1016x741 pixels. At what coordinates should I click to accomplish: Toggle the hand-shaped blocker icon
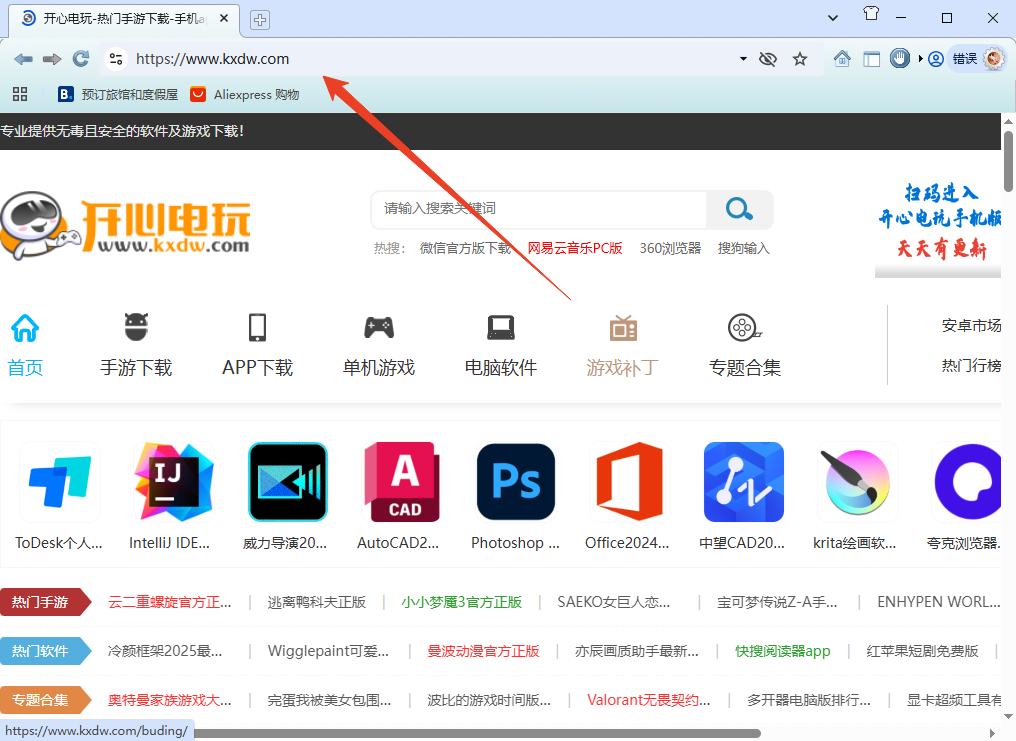[x=899, y=58]
